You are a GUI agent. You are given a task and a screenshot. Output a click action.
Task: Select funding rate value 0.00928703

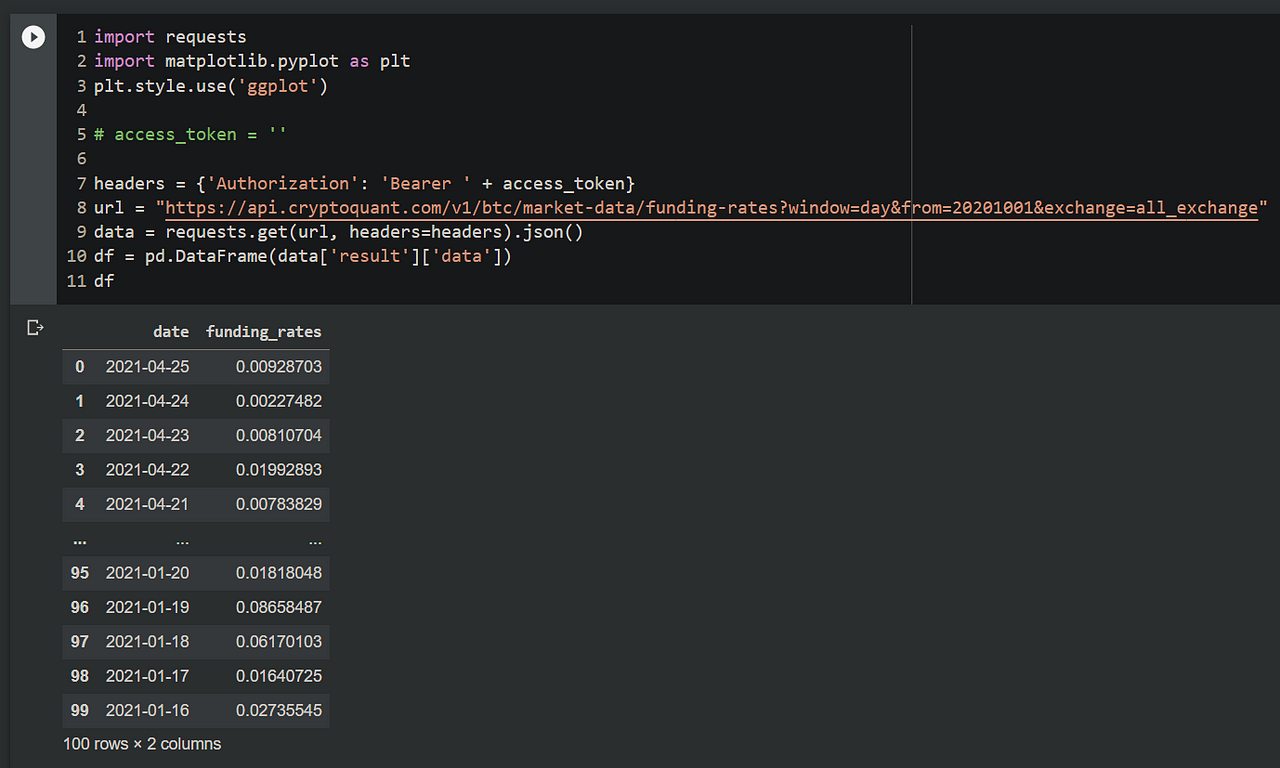click(x=279, y=367)
